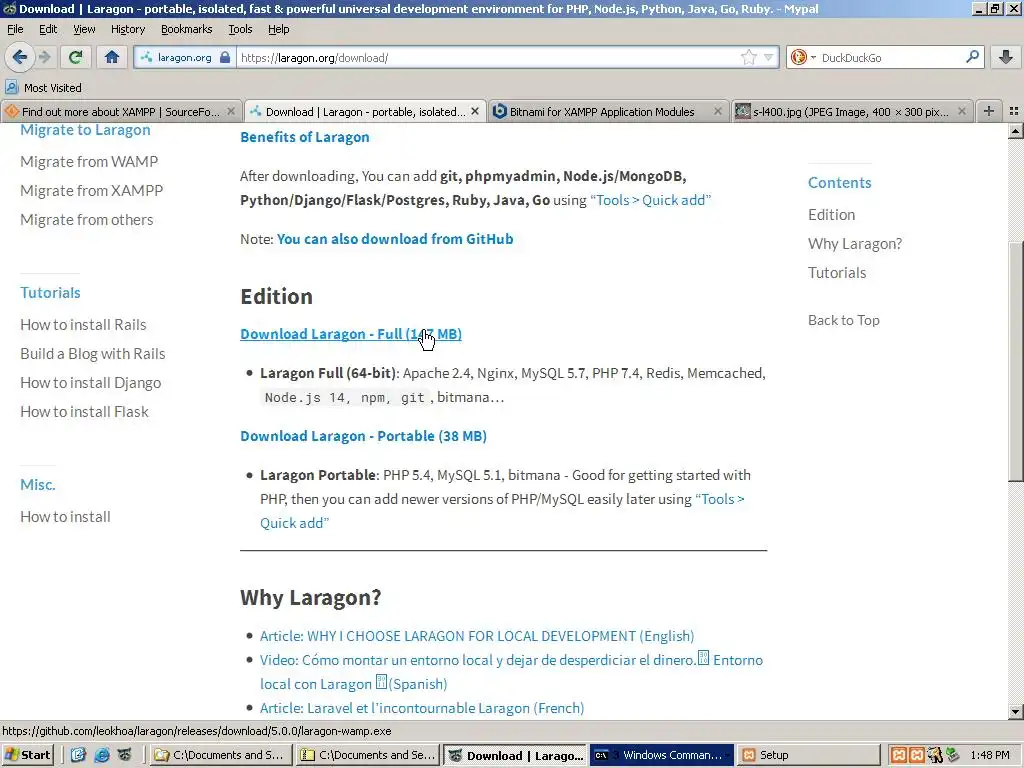
Task: Open the Most Visited bookmarks folder
Action: pos(44,88)
